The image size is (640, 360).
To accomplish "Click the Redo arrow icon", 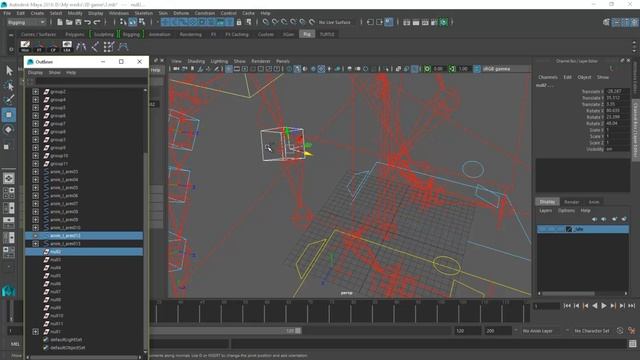I will click(x=97, y=22).
